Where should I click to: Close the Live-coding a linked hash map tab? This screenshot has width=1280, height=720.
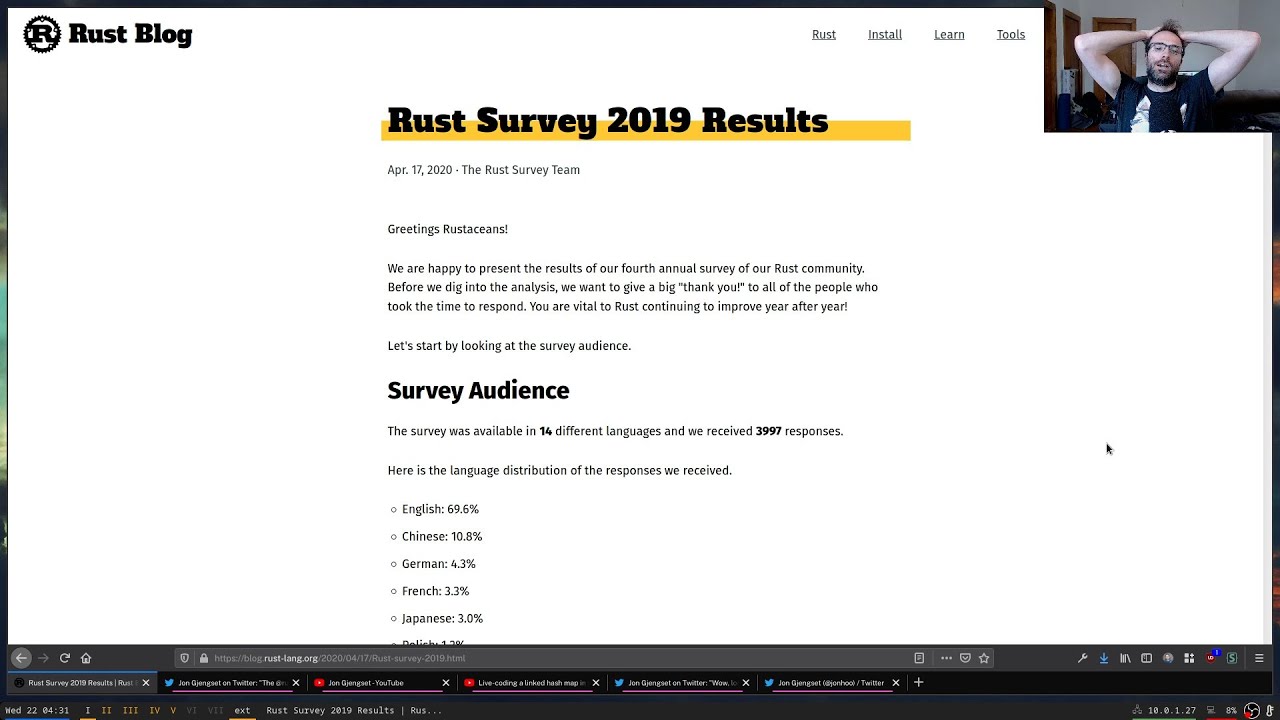[x=596, y=683]
